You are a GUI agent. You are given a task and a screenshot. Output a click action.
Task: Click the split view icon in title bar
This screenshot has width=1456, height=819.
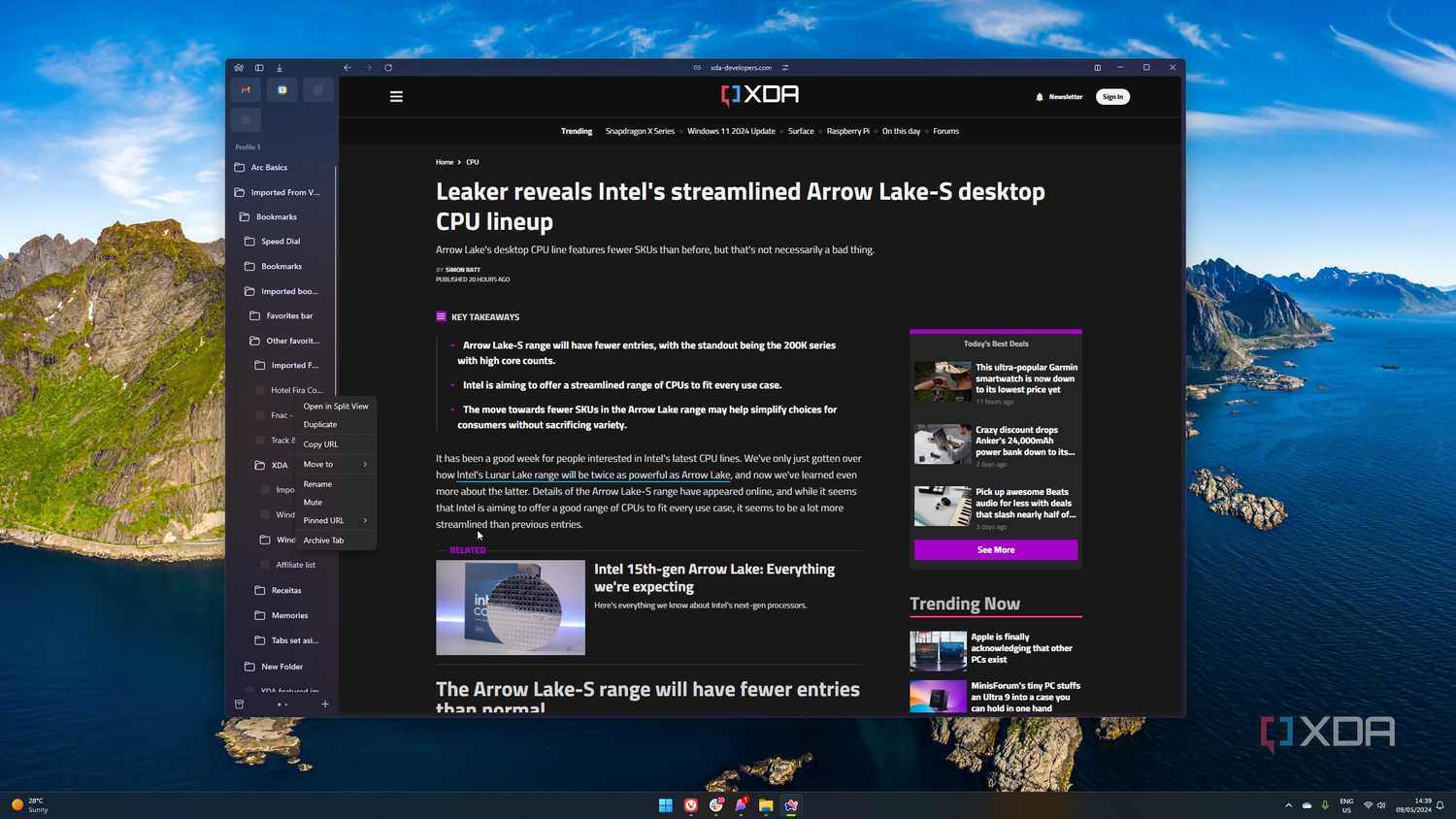[x=1098, y=68]
